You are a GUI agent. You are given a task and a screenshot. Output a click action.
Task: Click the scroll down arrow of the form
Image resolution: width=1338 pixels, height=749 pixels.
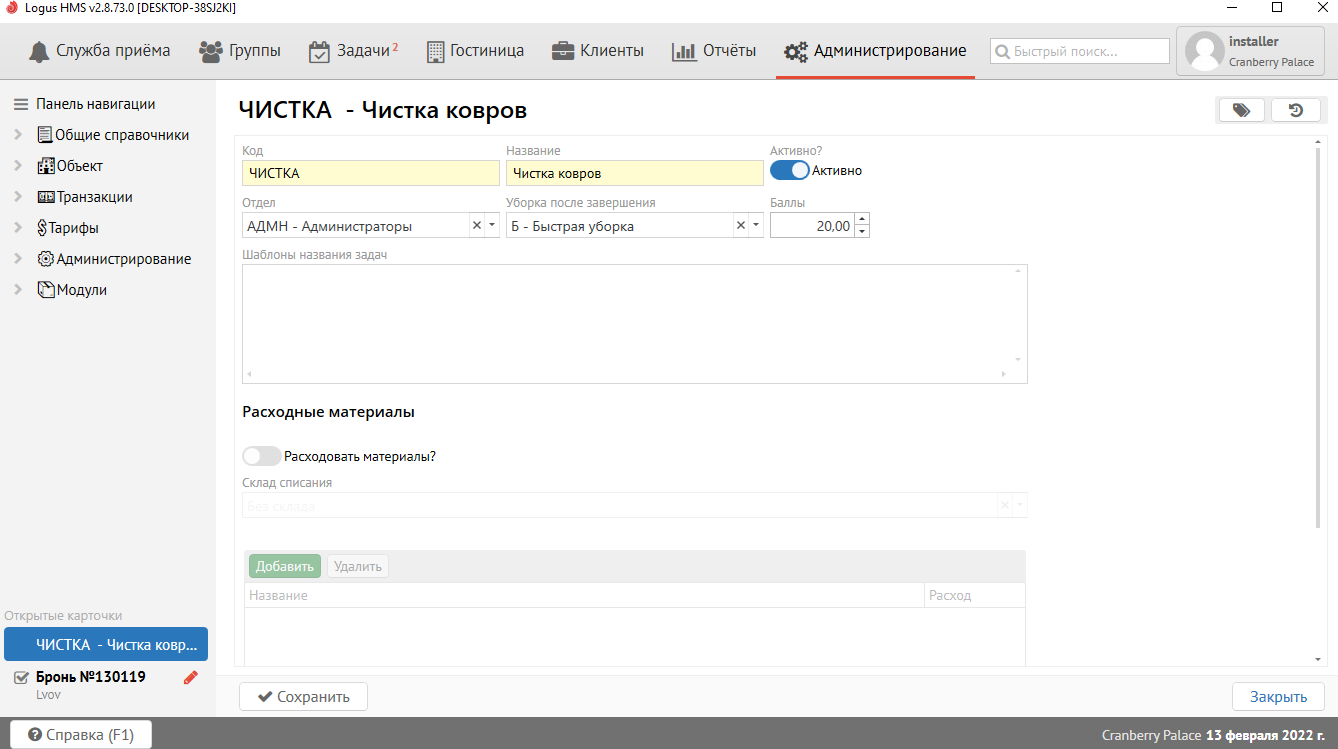(x=1318, y=660)
